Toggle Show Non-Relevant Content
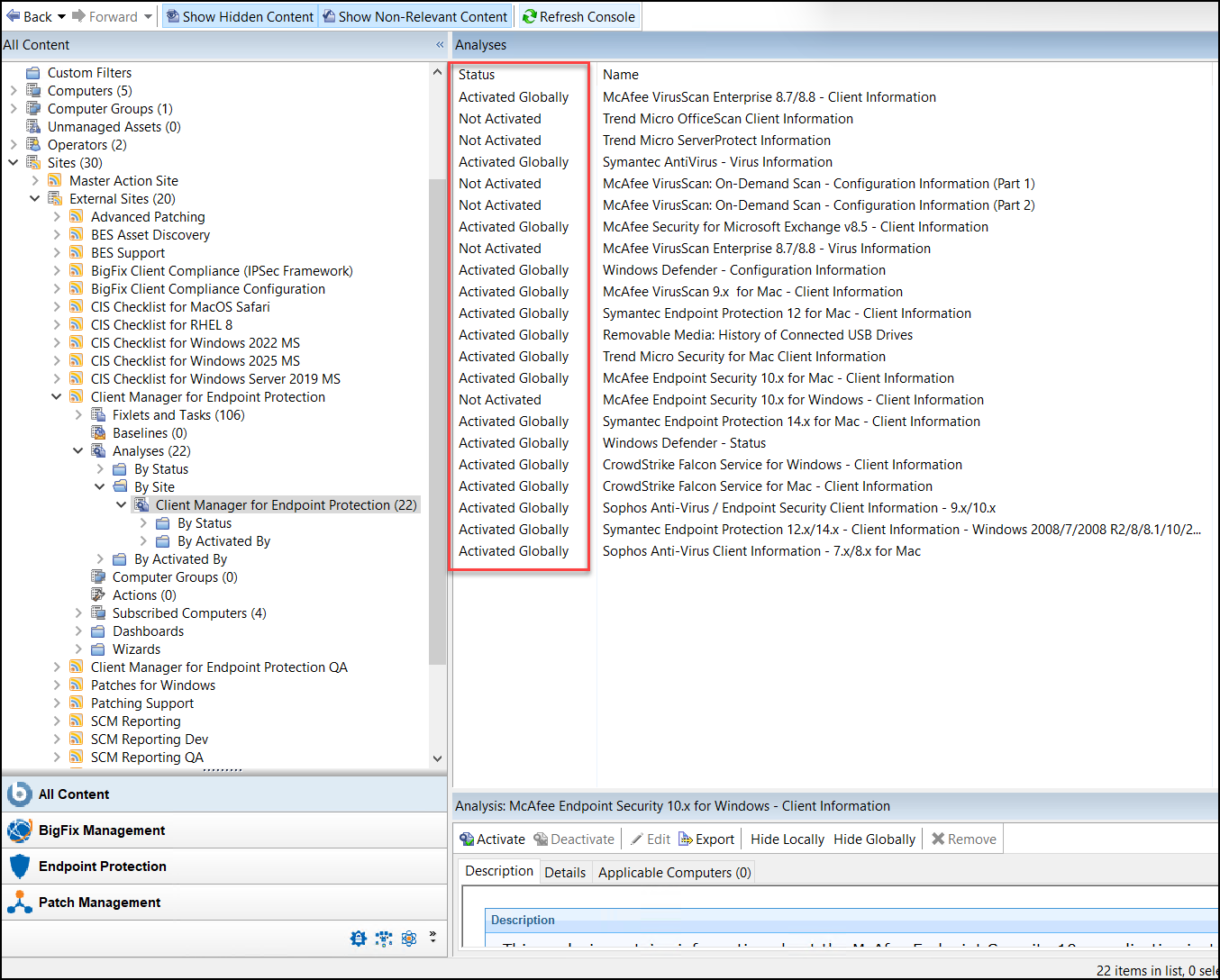The width and height of the screenshot is (1220, 980). coord(414,15)
